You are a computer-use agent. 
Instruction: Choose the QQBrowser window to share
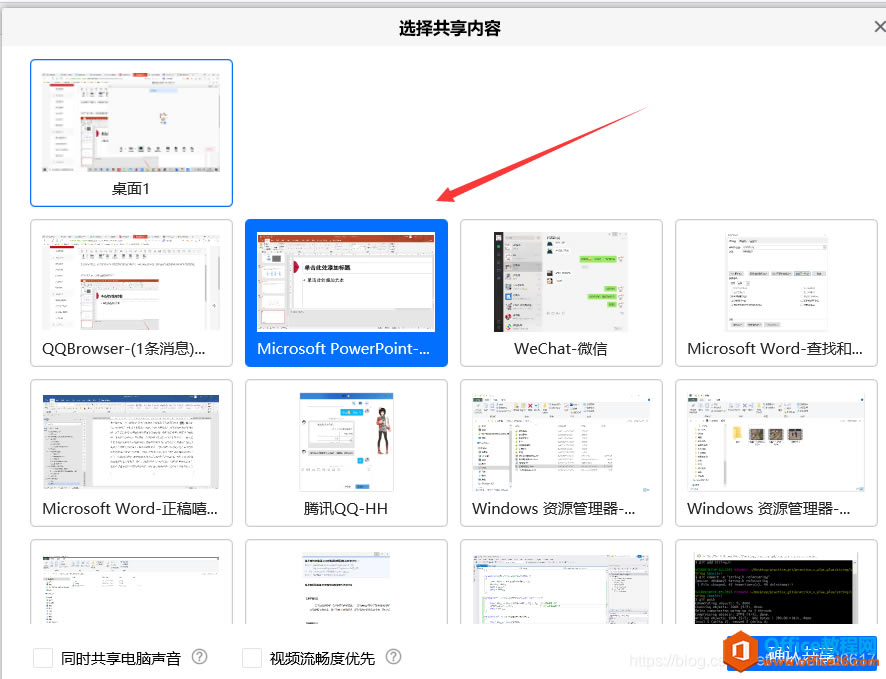coord(131,293)
